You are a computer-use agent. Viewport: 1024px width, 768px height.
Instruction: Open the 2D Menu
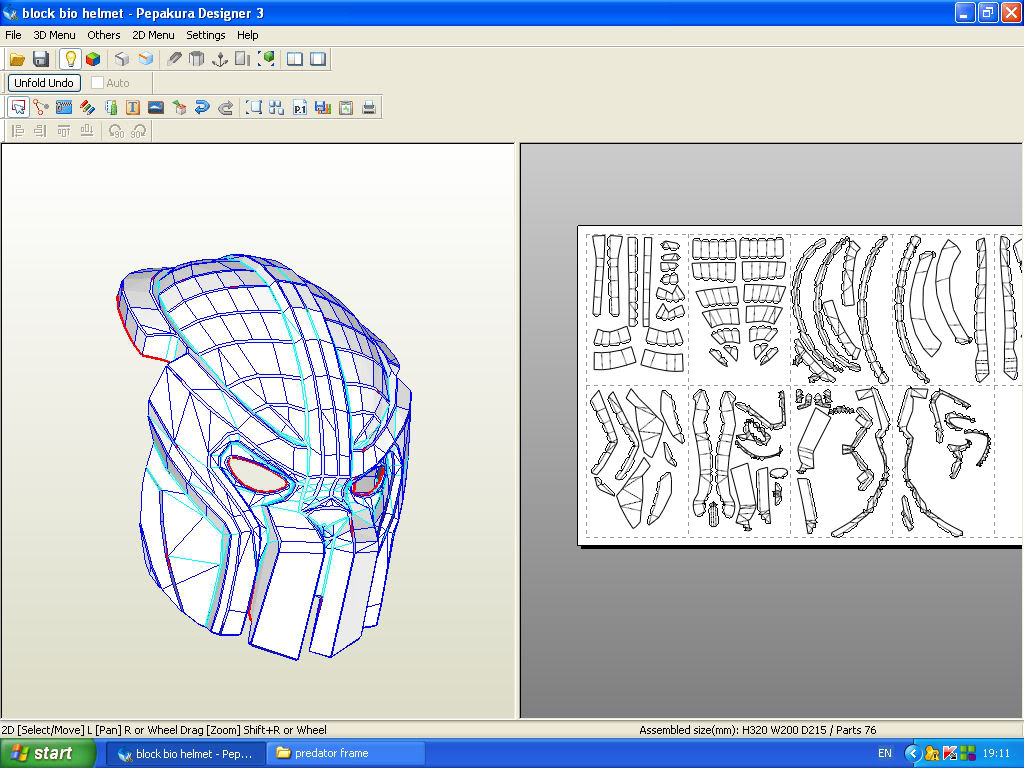[153, 35]
